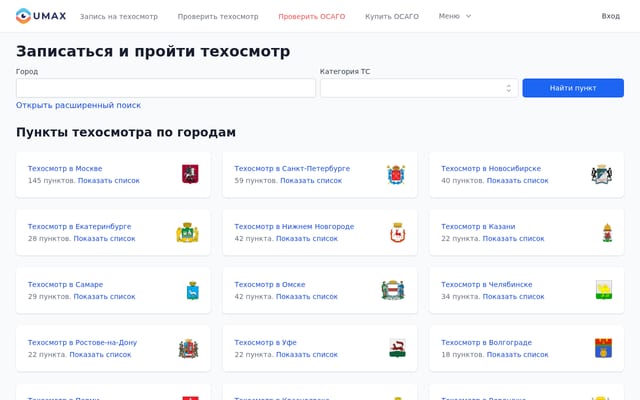Show list of 29 points in Samara
The image size is (640, 400).
(104, 296)
